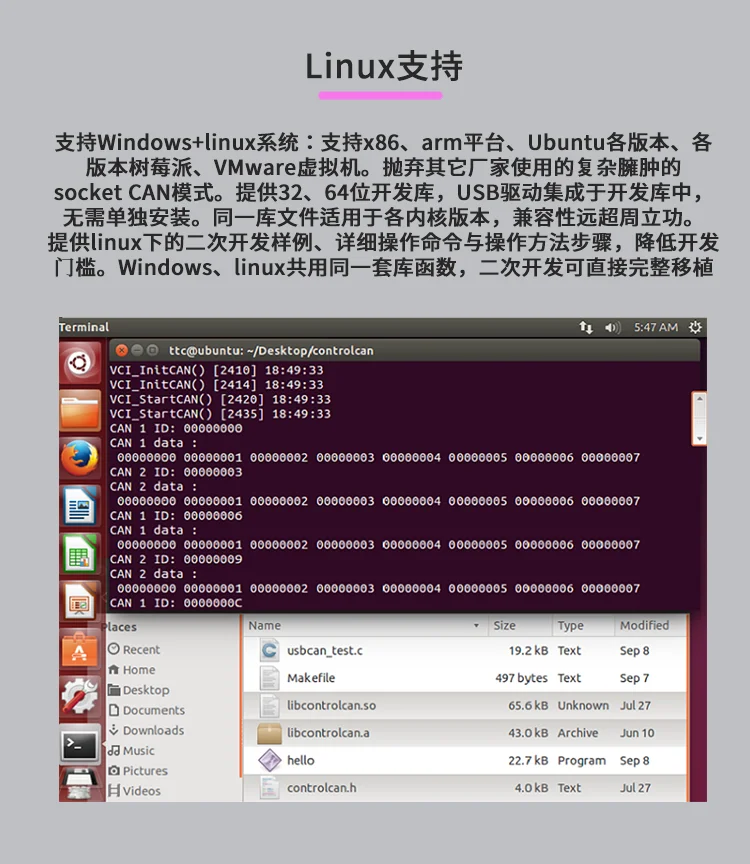Go to Desktop in Places sidebar

pyautogui.click(x=139, y=690)
